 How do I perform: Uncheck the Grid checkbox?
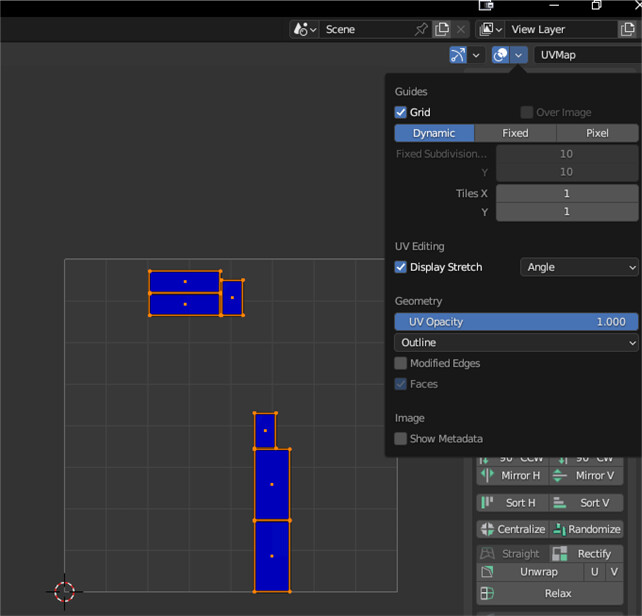tap(401, 112)
